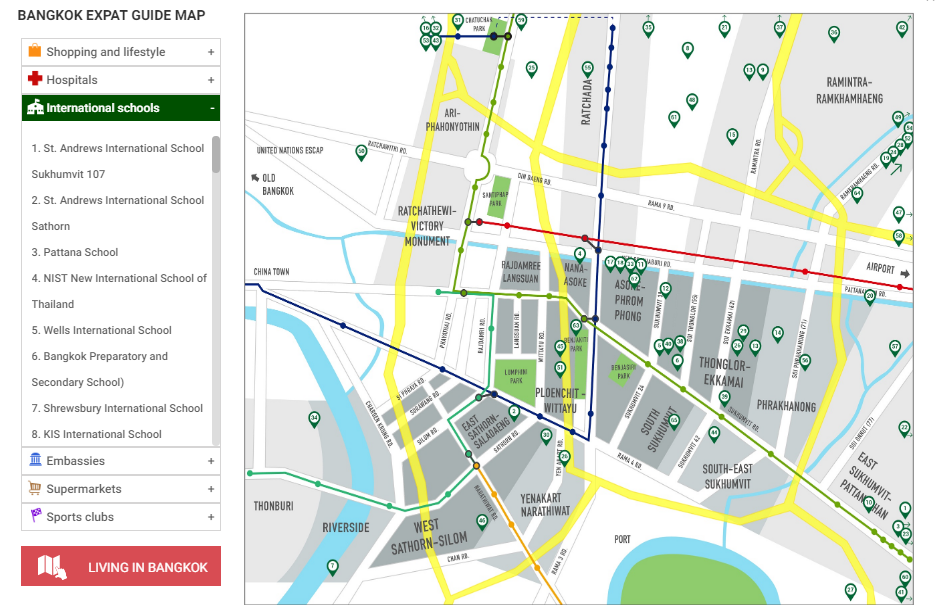Image resolution: width=935 pixels, height=605 pixels.
Task: Click map marker 34 near Thonburi
Action: tap(314, 418)
